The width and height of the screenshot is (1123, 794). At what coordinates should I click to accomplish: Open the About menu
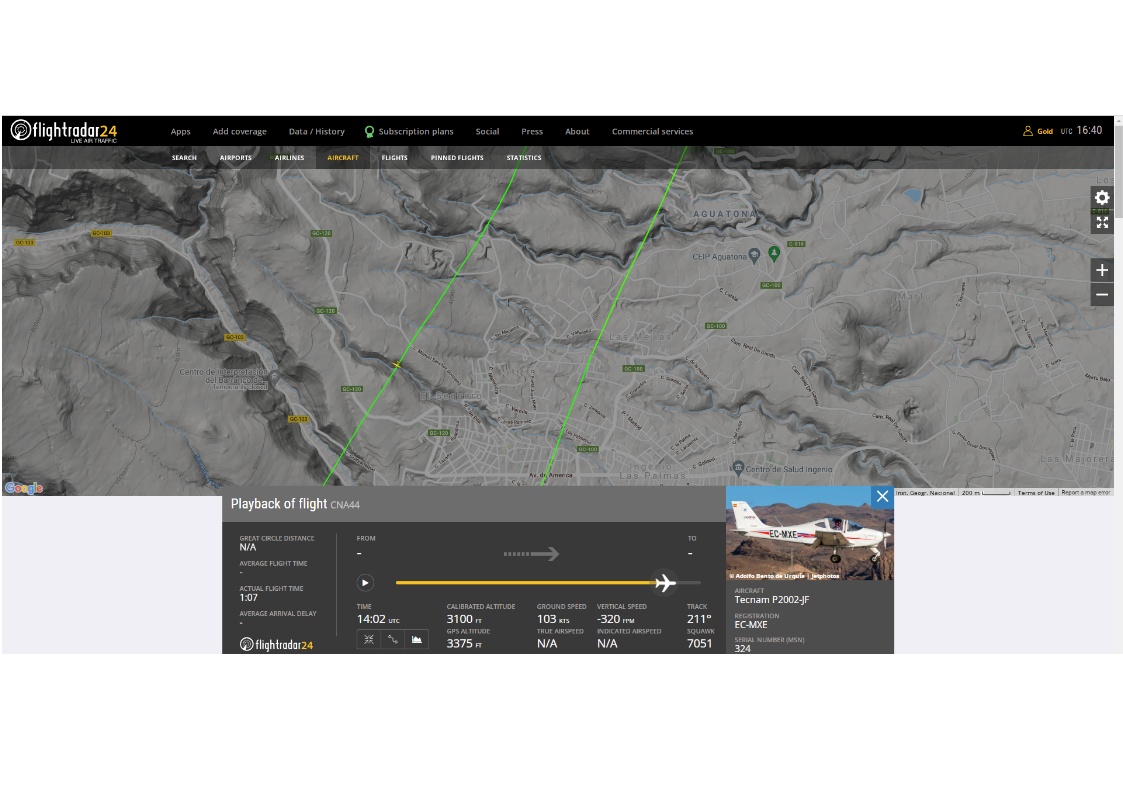tap(577, 132)
